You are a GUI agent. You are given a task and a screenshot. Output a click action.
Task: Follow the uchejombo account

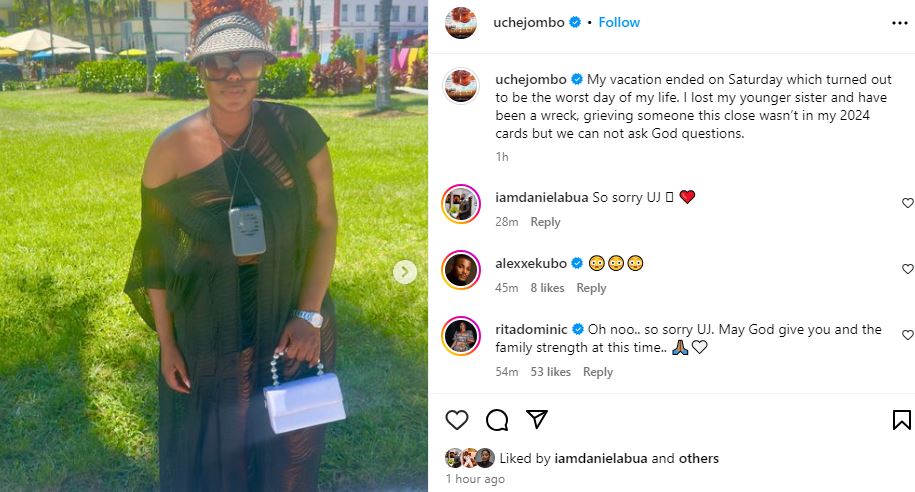point(619,22)
